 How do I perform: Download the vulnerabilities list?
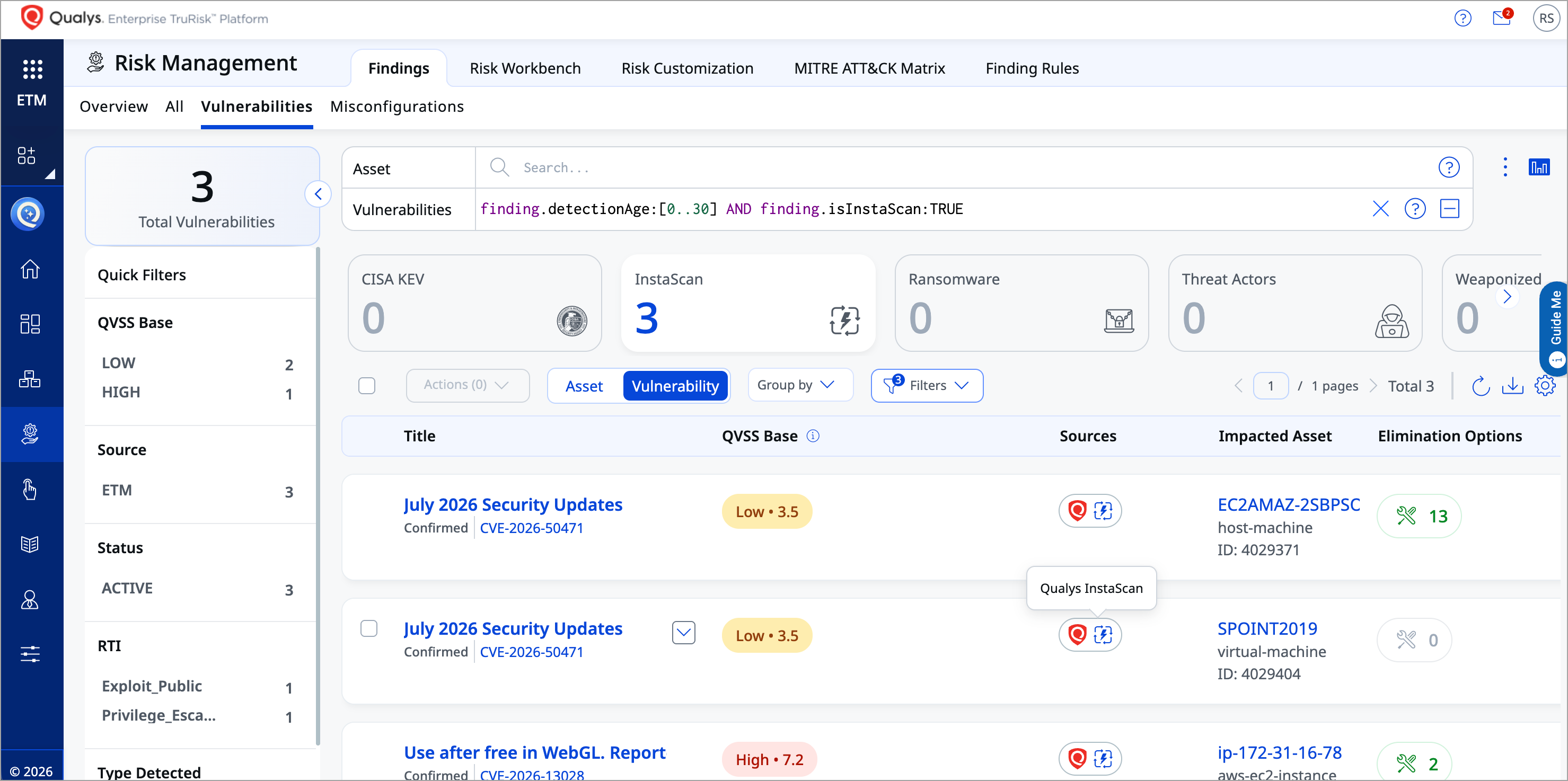[x=1513, y=386]
